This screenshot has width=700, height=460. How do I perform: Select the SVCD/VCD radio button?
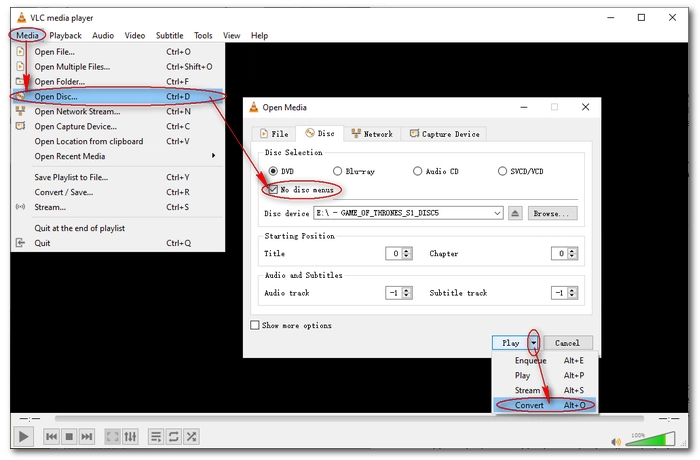click(x=502, y=171)
